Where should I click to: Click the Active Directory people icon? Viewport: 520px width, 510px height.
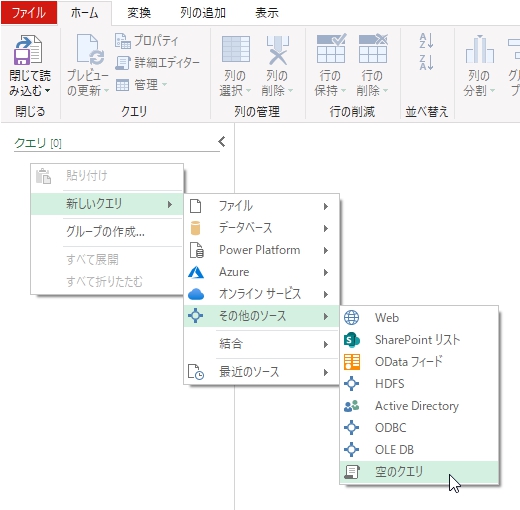351,406
